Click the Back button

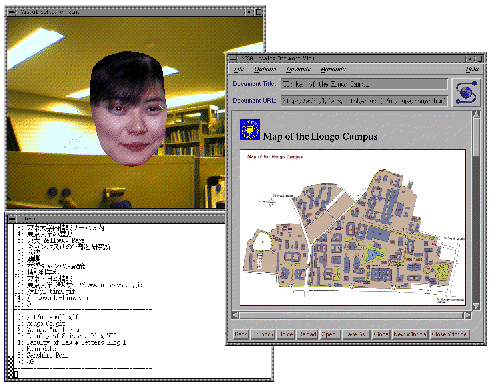coord(241,334)
